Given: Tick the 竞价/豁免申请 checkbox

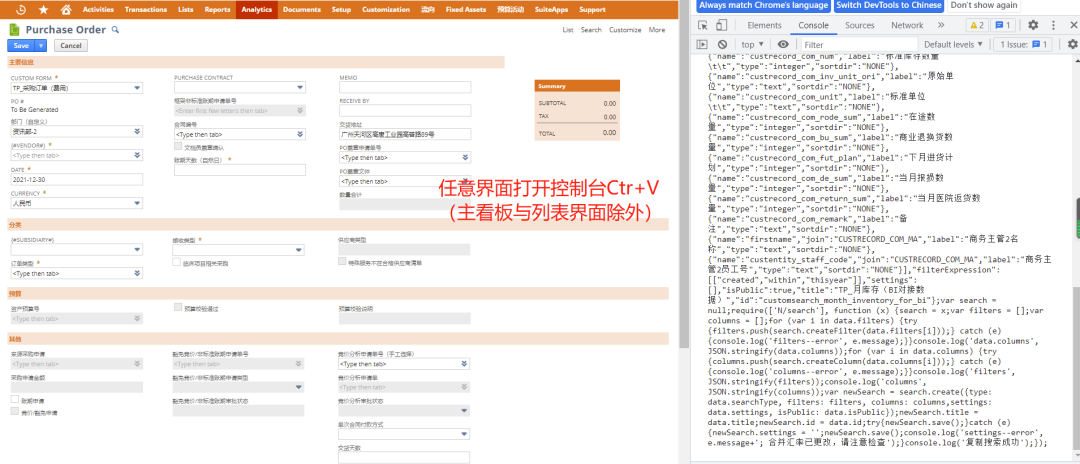Looking at the screenshot, I should point(14,411).
